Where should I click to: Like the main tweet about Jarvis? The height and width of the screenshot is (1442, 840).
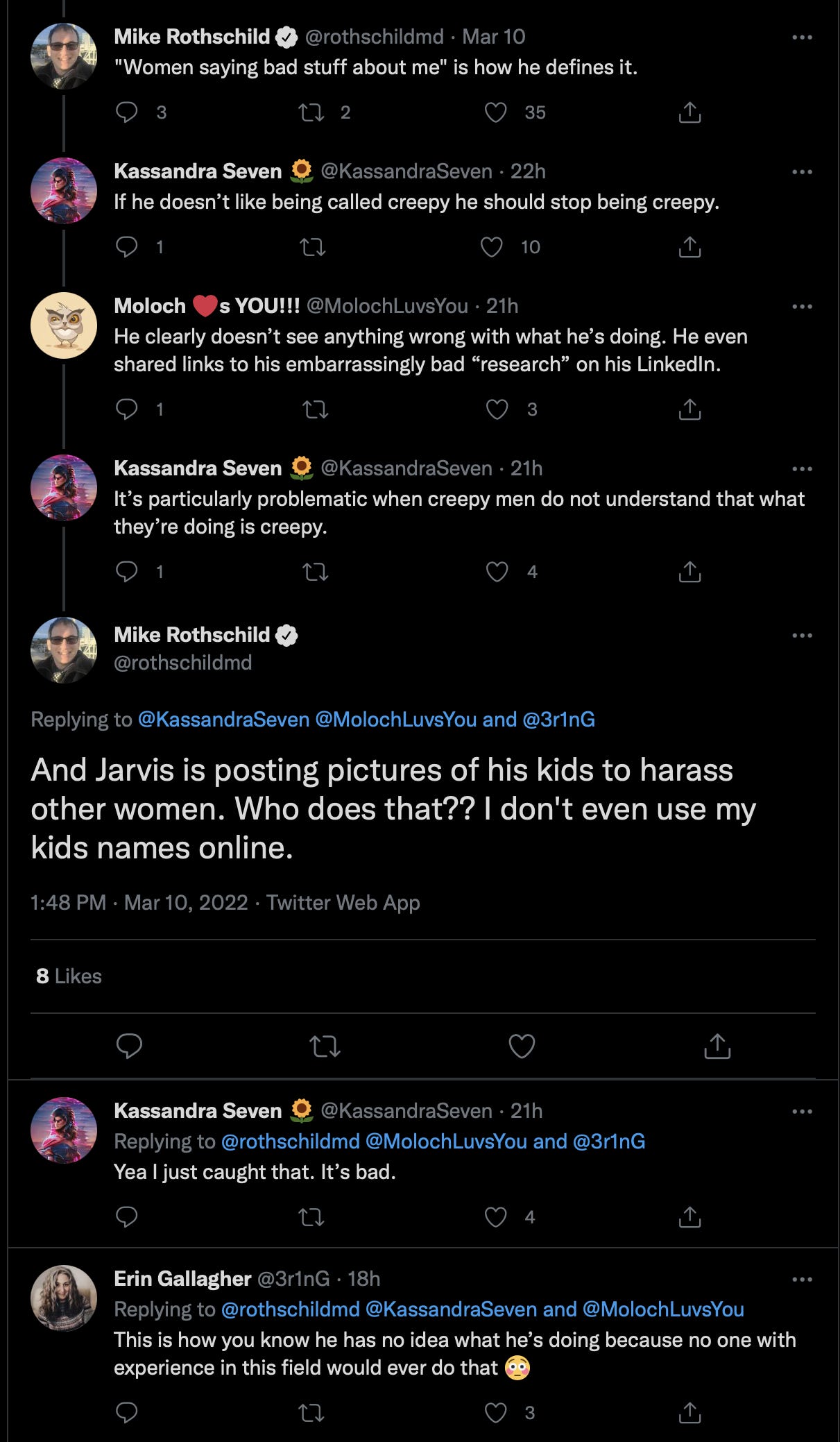coord(522,1046)
